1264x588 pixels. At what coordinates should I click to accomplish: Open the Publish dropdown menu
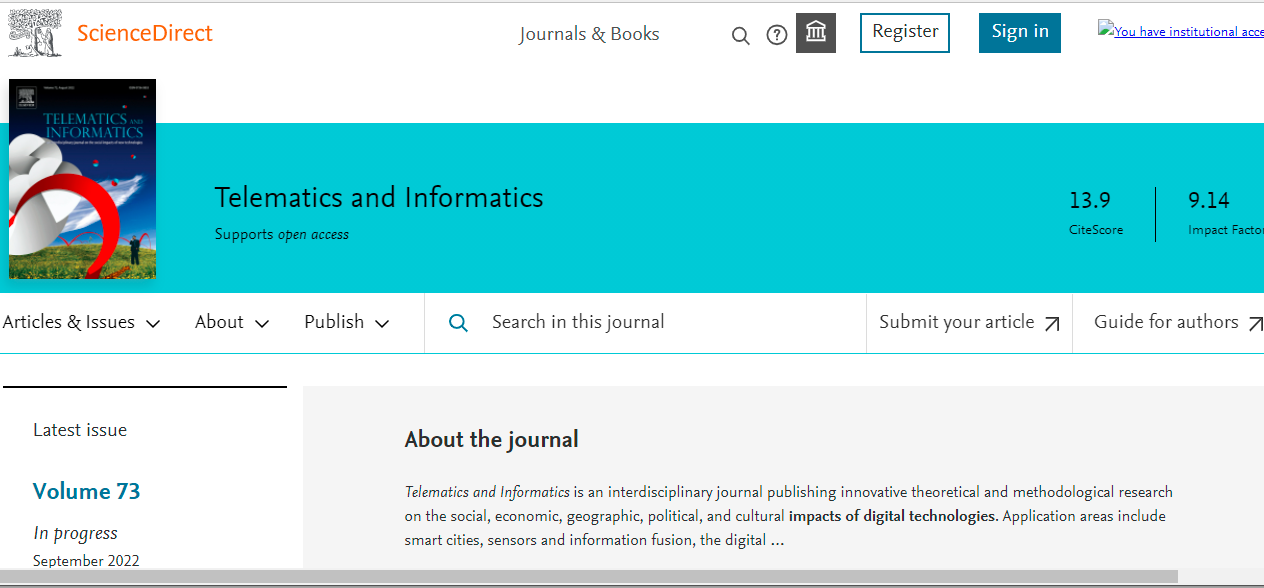click(346, 322)
